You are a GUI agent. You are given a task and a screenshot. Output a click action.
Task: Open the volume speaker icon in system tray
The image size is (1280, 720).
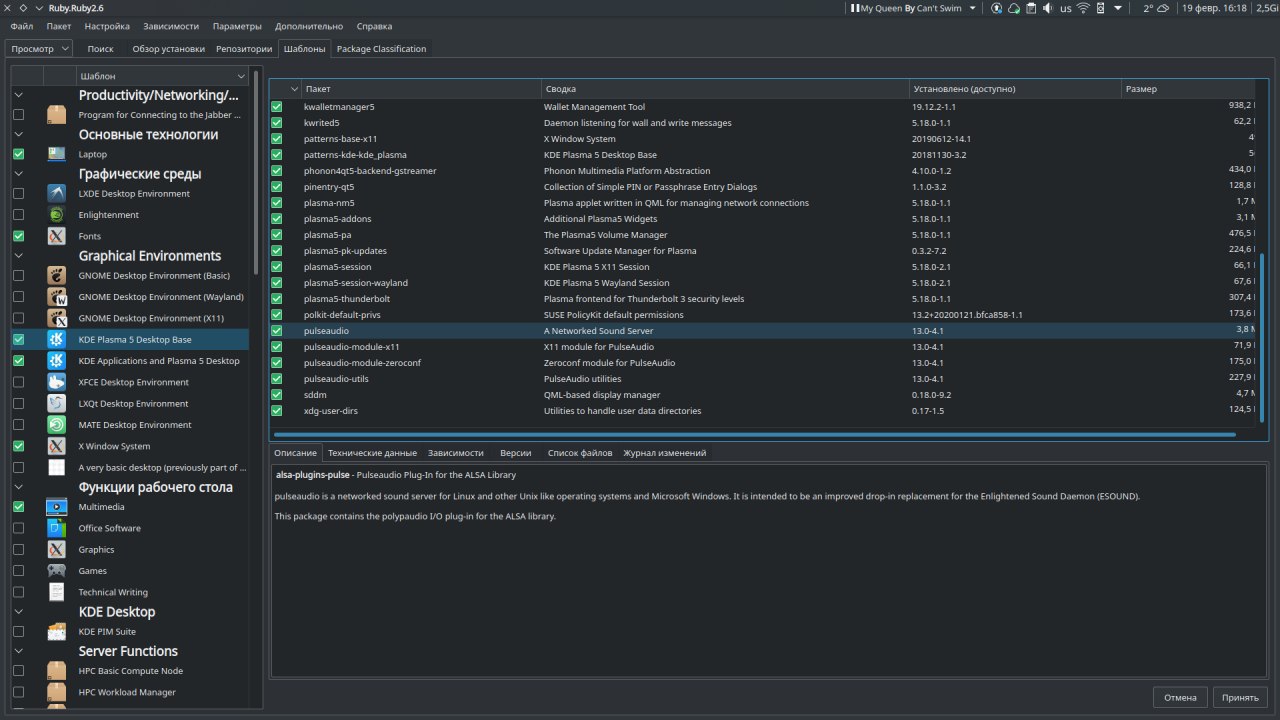click(1048, 8)
